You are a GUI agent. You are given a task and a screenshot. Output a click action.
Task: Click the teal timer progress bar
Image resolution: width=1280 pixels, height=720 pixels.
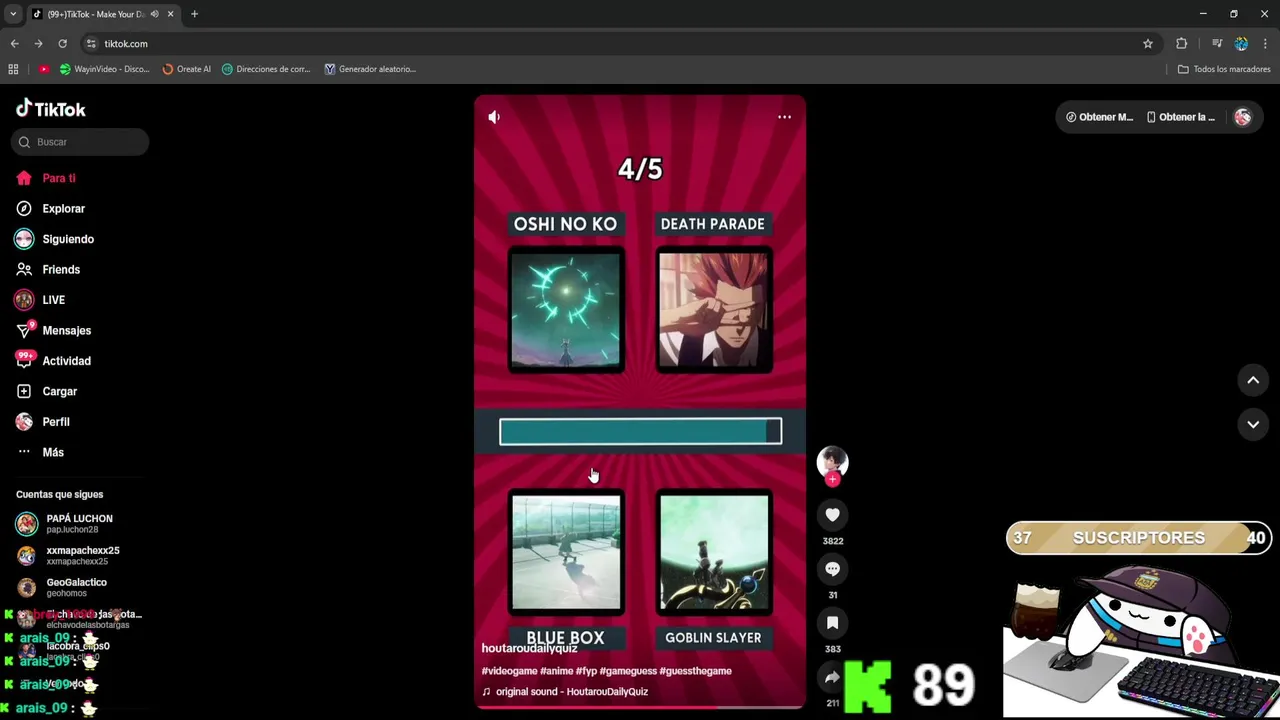(640, 432)
